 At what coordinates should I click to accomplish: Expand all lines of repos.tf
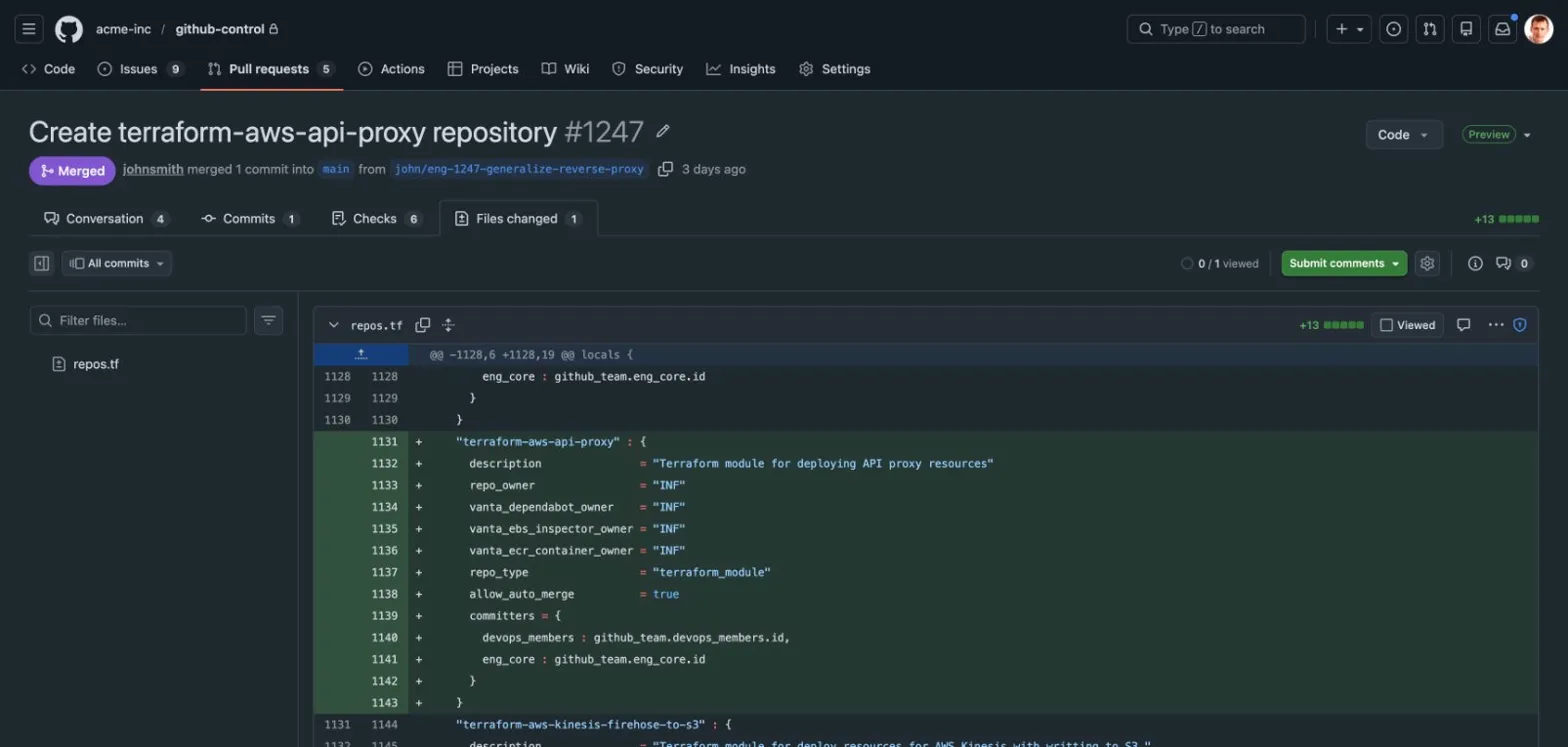tap(449, 325)
